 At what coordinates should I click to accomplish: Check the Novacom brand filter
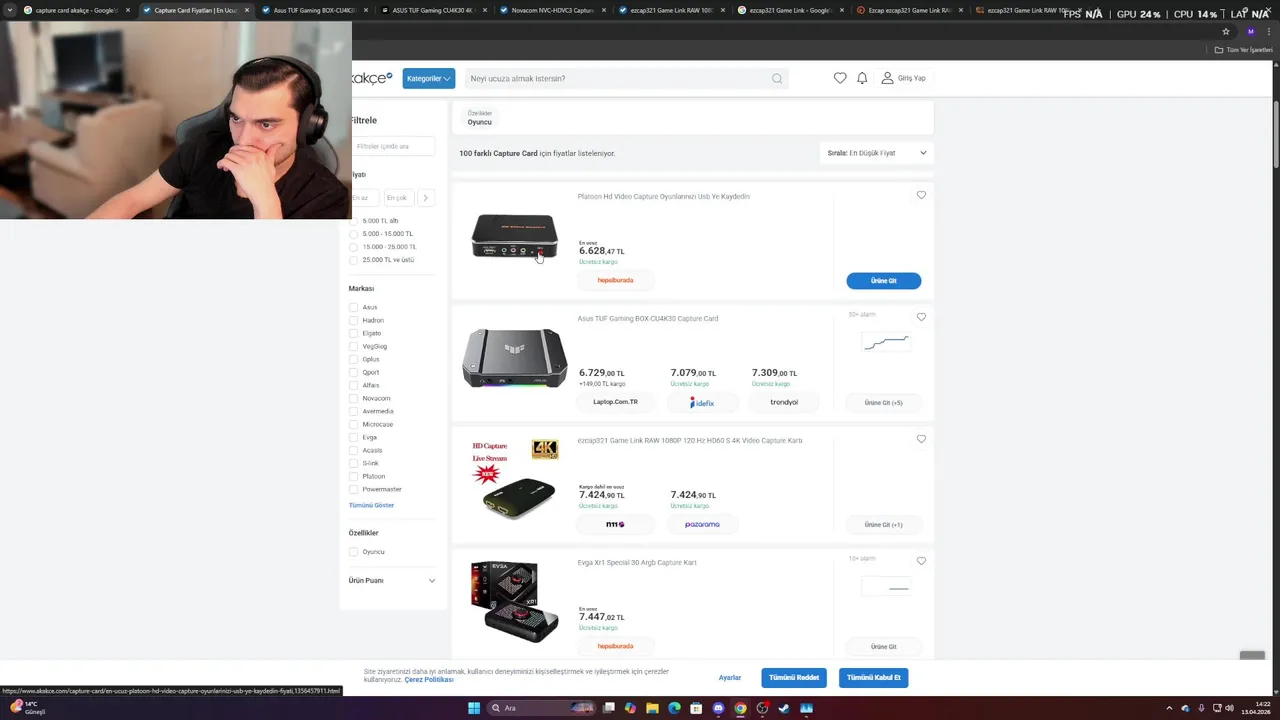point(353,398)
